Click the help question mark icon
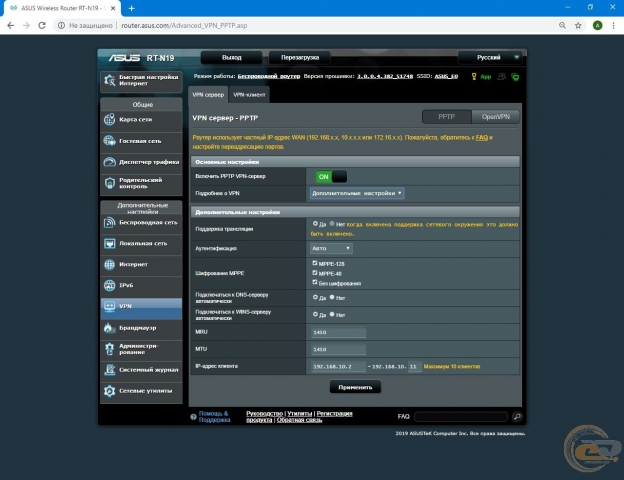Image resolution: width=624 pixels, height=480 pixels. 193,417
